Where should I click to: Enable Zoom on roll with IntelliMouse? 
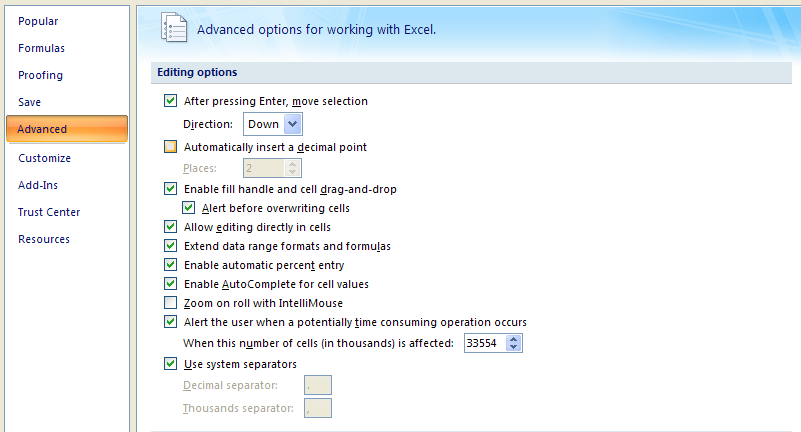pyautogui.click(x=171, y=302)
